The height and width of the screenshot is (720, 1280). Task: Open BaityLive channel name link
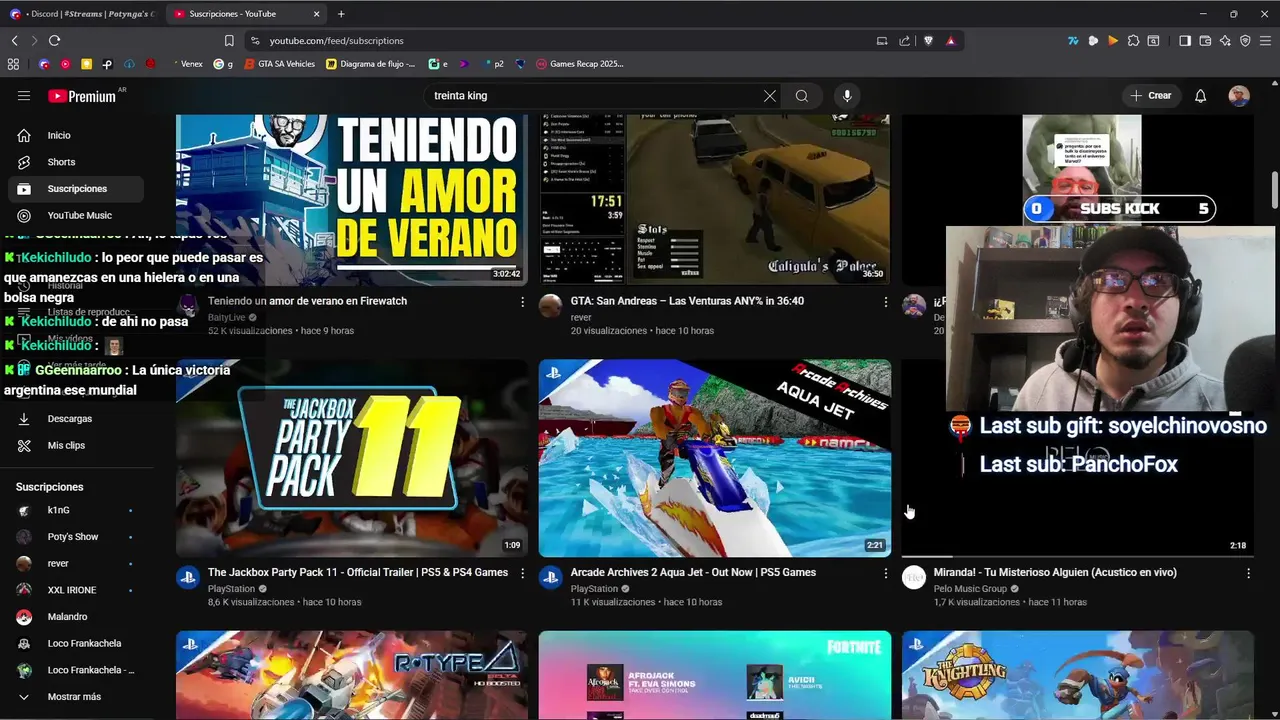pyautogui.click(x=227, y=318)
